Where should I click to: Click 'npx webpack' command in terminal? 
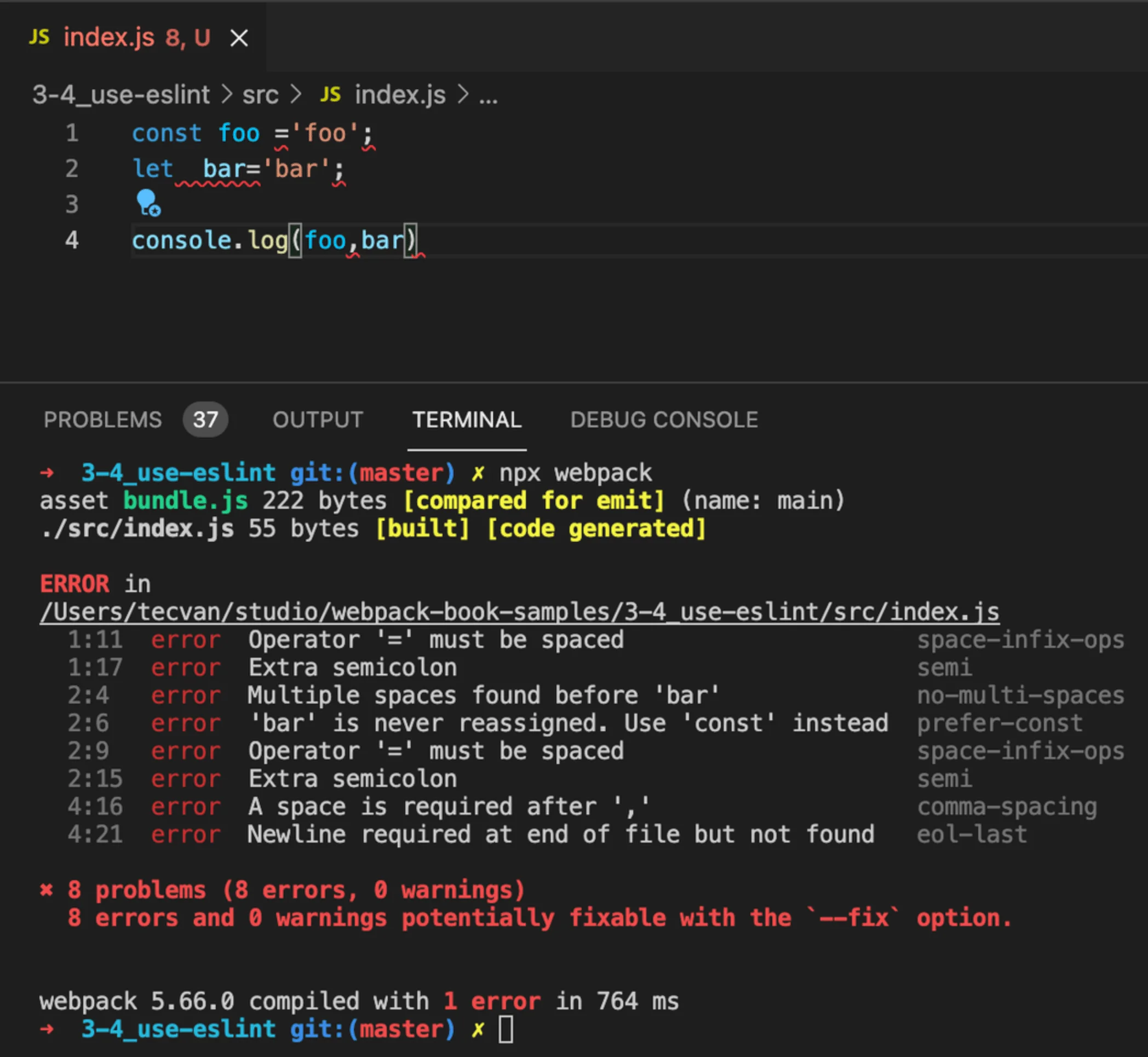tap(576, 473)
